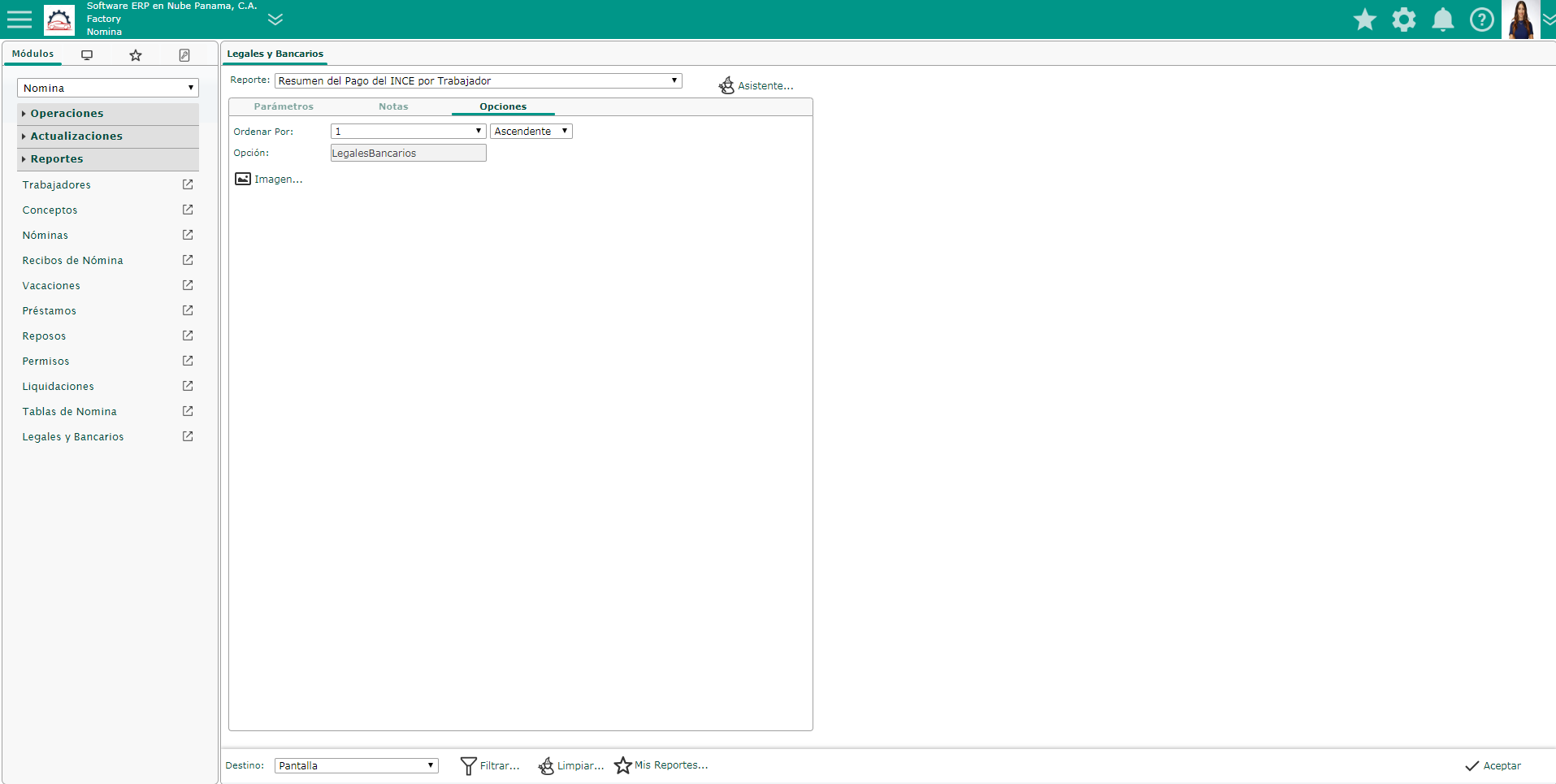
Task: Open the Ordenar Por column dropdown
Action: tap(409, 131)
